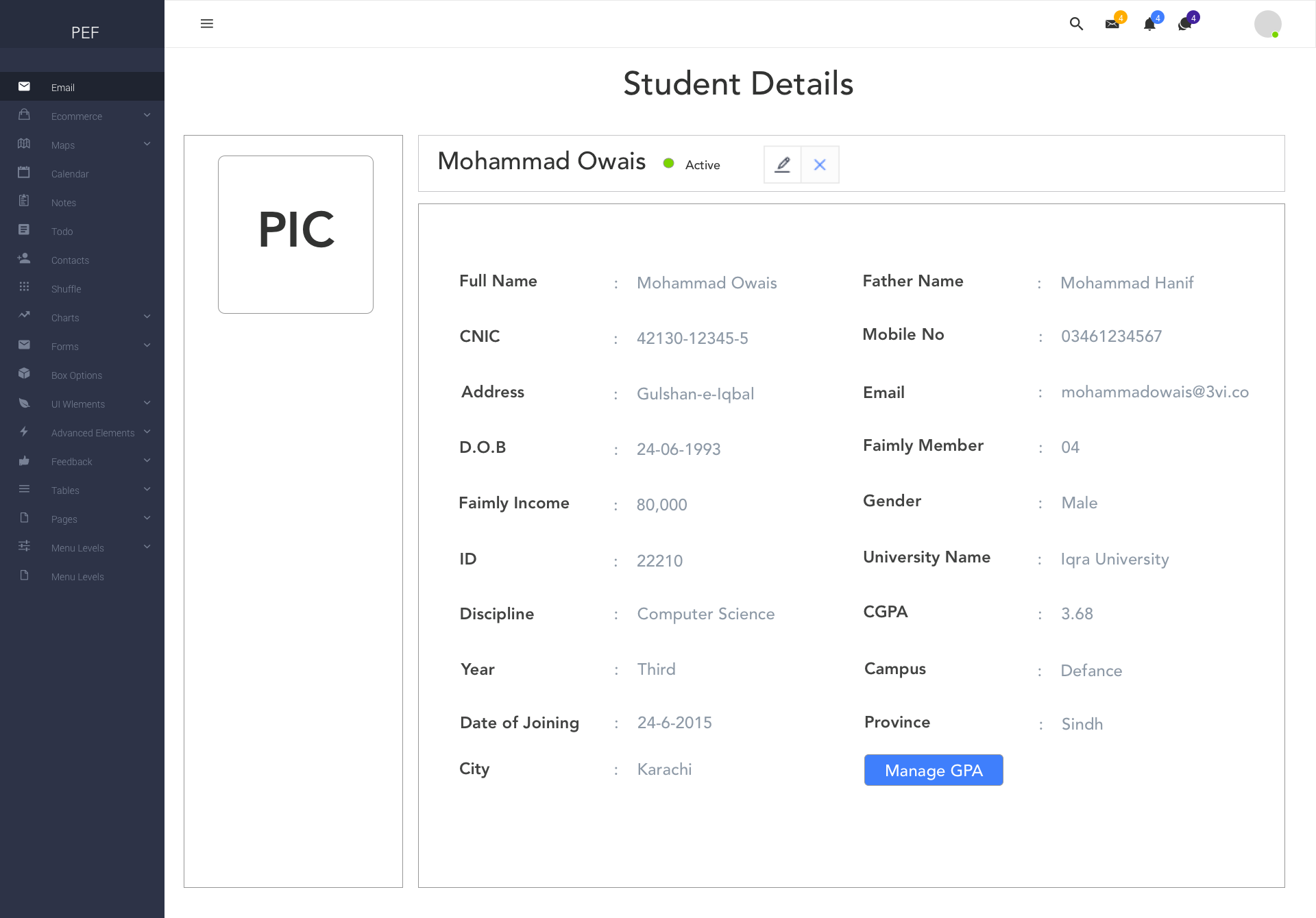1316x918 pixels.
Task: Click the search magnifier icon
Action: click(1076, 24)
